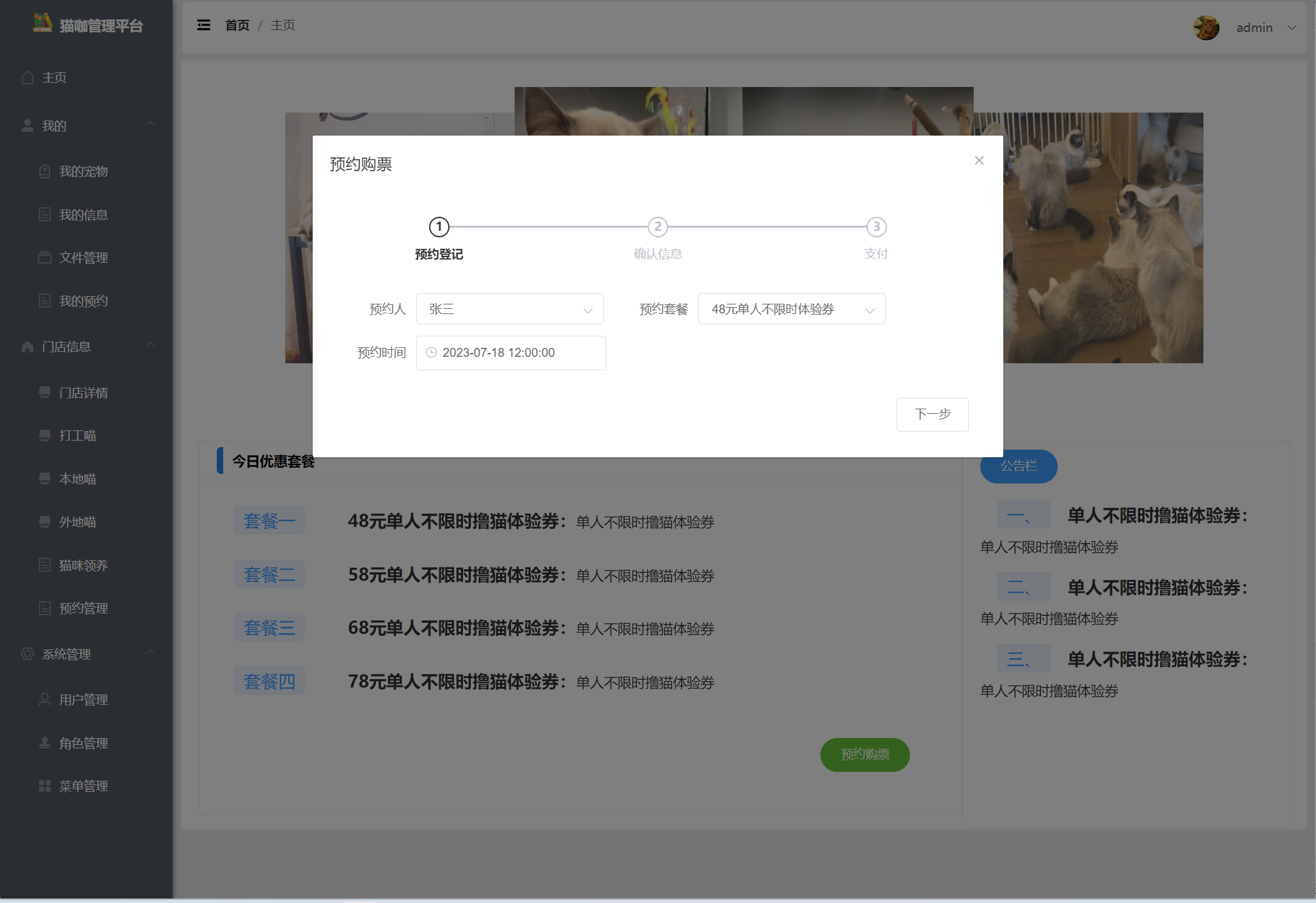Open 我的预约 in the sidebar
This screenshot has width=1316, height=903.
(83, 301)
